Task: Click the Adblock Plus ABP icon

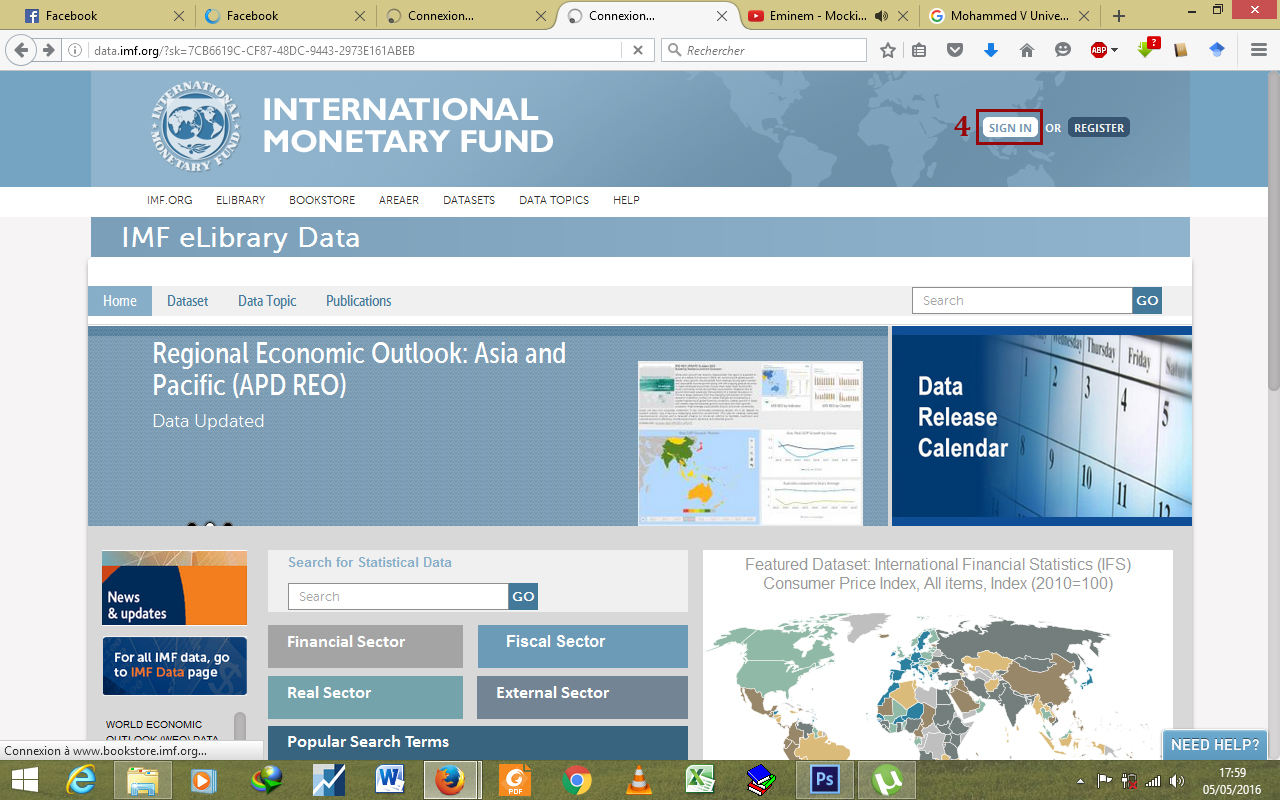Action: (x=1098, y=50)
